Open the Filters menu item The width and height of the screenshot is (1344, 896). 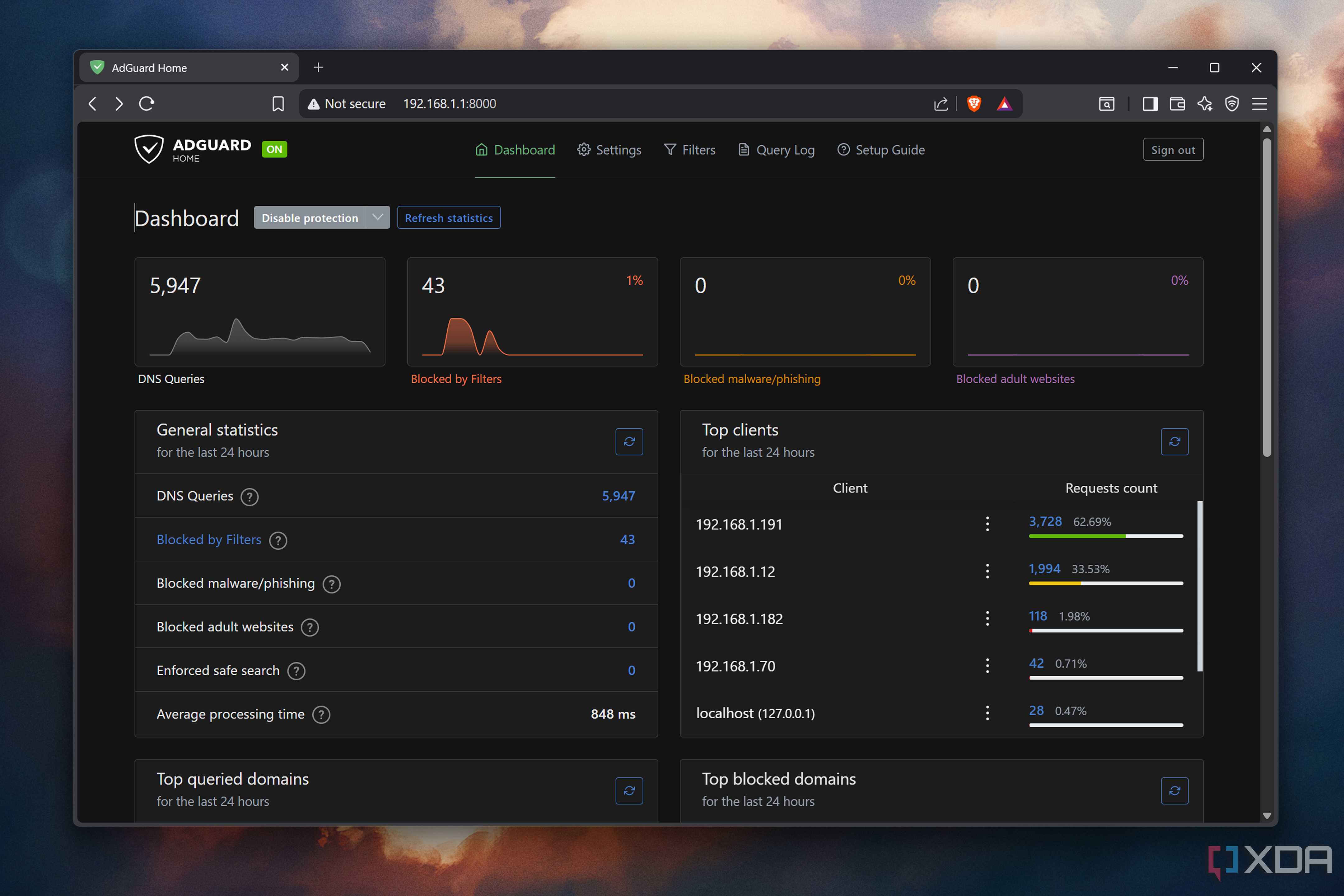[x=690, y=150]
